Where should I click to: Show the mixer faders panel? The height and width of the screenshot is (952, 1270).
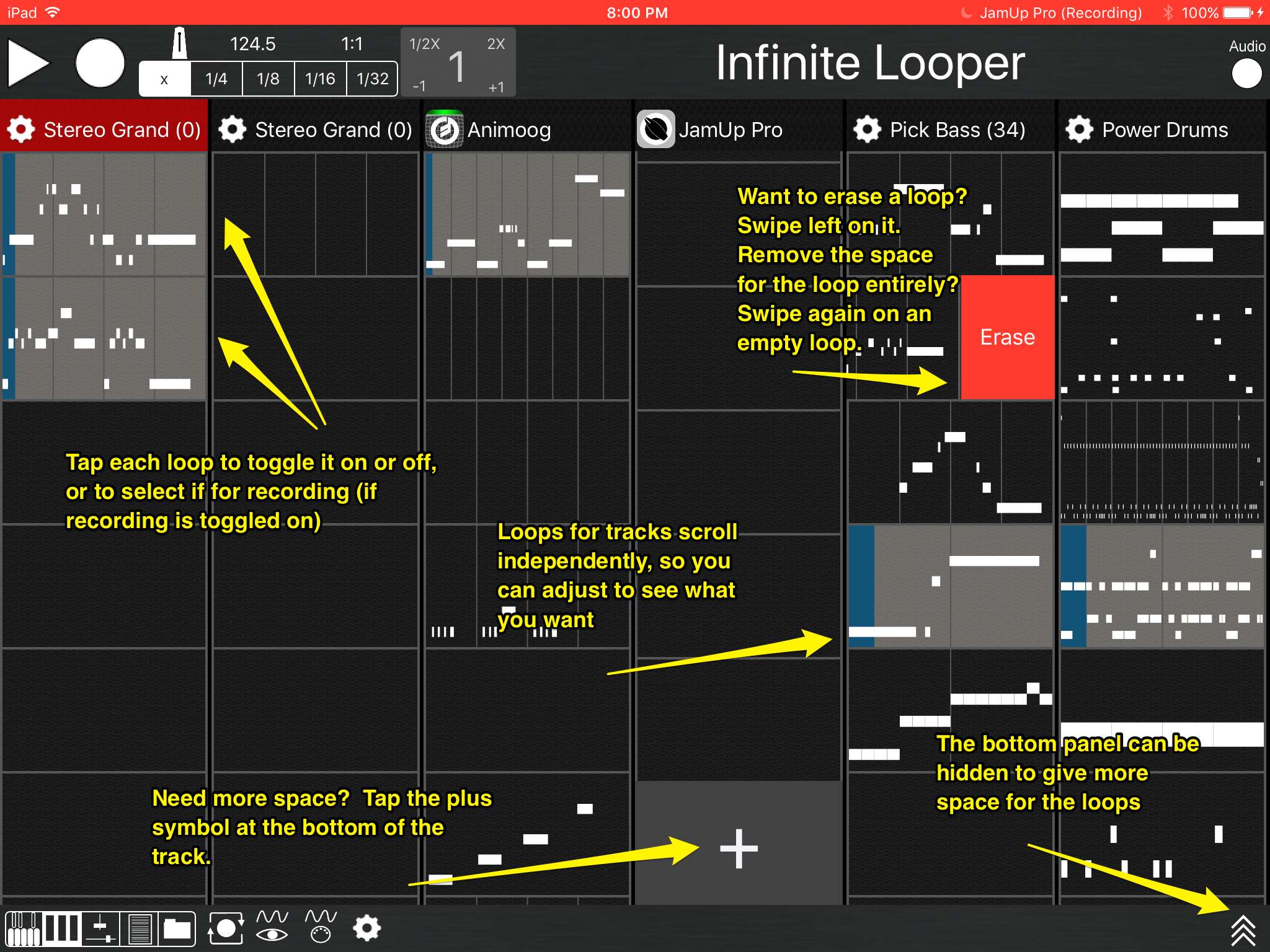click(x=100, y=928)
